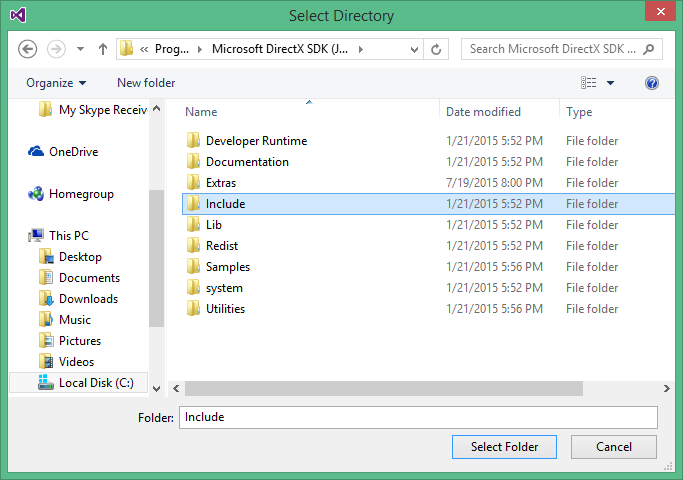683x480 pixels.
Task: Expand chevron after Prog... breadcrumb
Action: [200, 49]
